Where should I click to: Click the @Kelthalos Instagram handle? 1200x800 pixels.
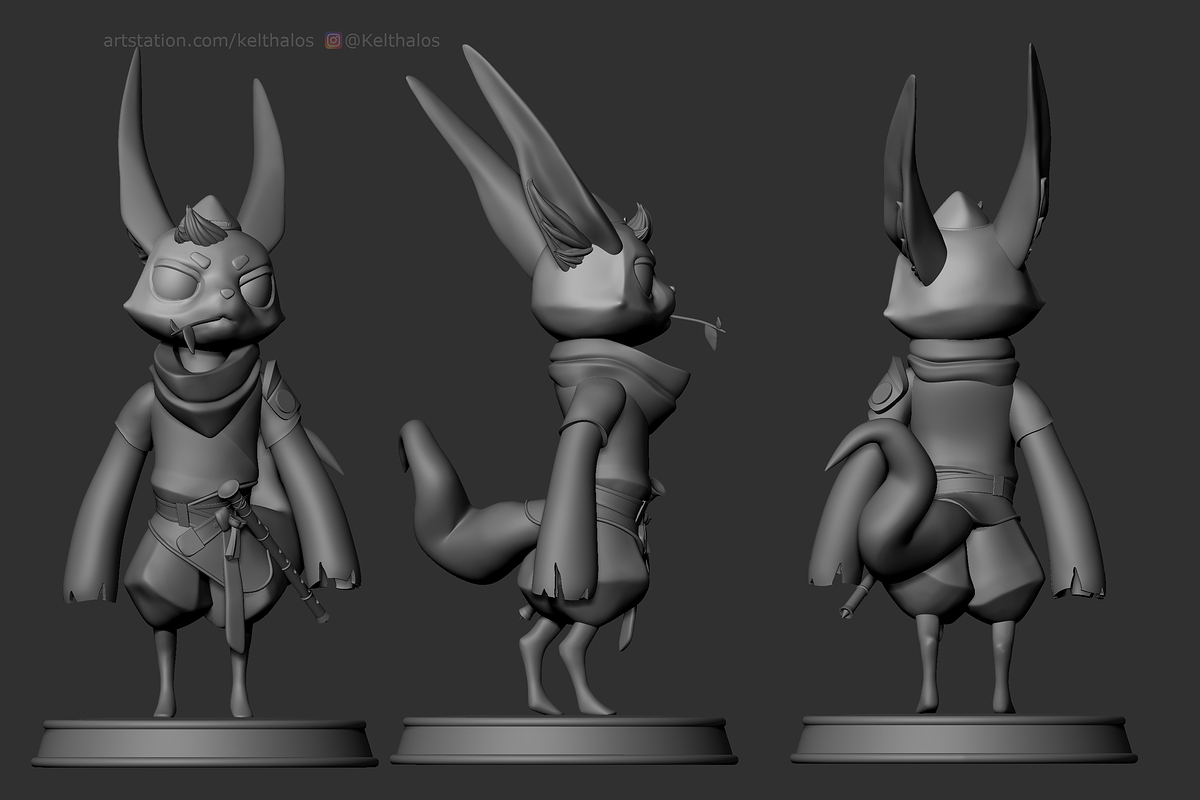[391, 41]
